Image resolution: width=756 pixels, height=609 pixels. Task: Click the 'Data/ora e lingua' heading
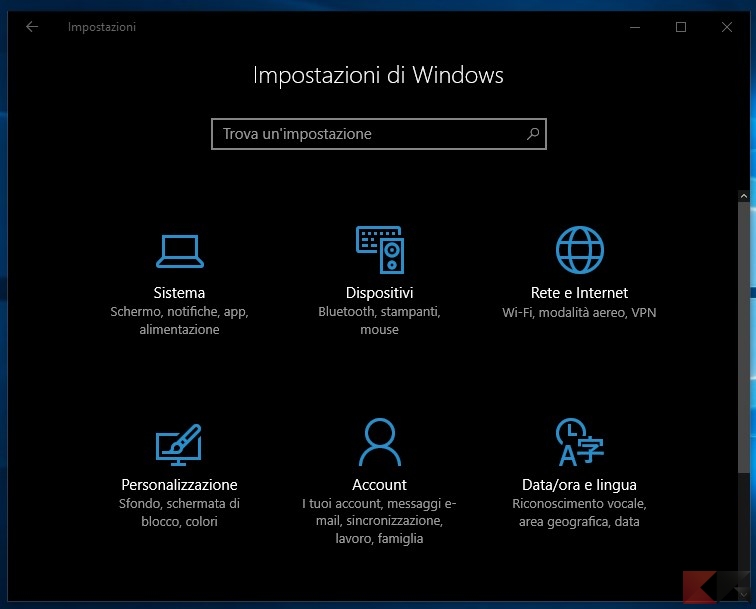pos(579,485)
